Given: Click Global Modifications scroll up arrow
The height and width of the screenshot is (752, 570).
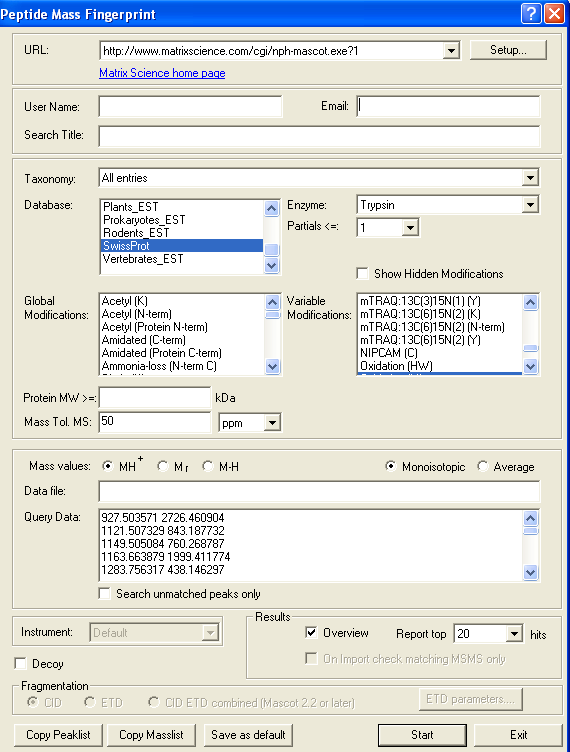Looking at the screenshot, I should pos(272,302).
